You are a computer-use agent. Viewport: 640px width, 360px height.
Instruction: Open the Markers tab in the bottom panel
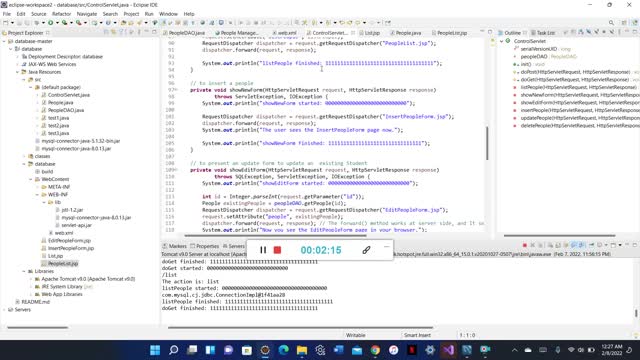[175, 246]
